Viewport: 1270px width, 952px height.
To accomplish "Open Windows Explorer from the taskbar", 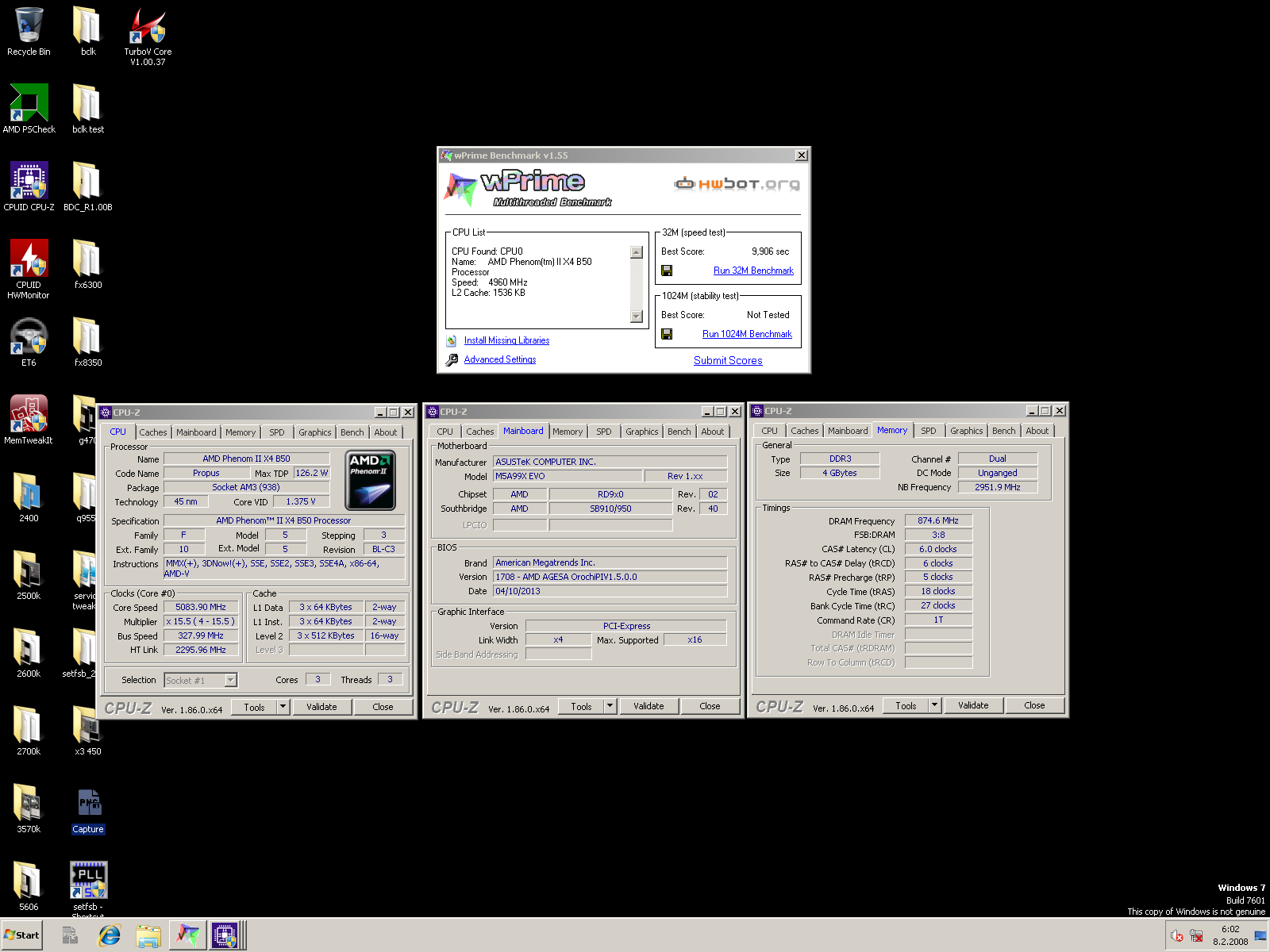I will click(148, 935).
